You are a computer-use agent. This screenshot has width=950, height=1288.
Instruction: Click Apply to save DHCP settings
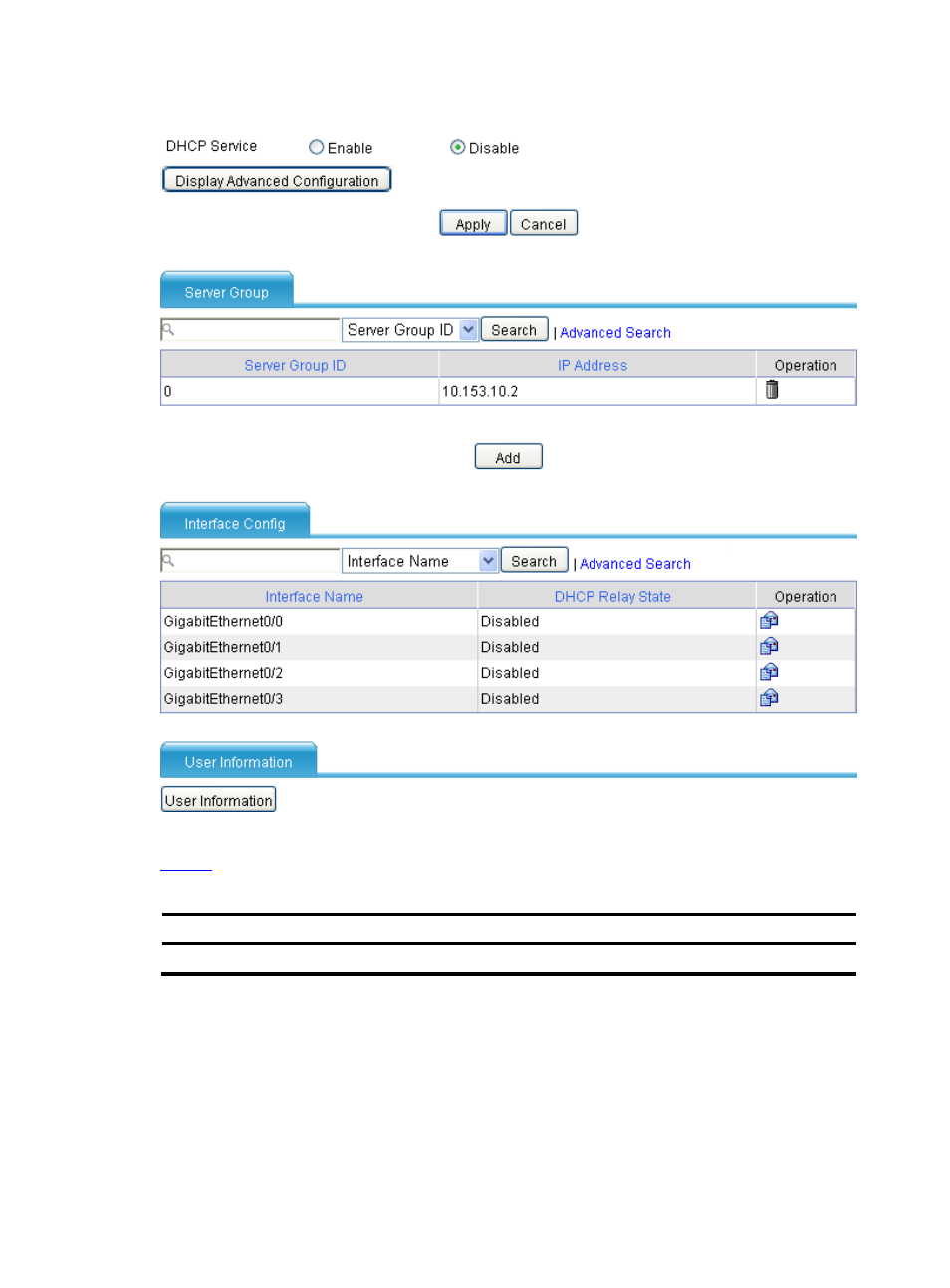click(473, 224)
